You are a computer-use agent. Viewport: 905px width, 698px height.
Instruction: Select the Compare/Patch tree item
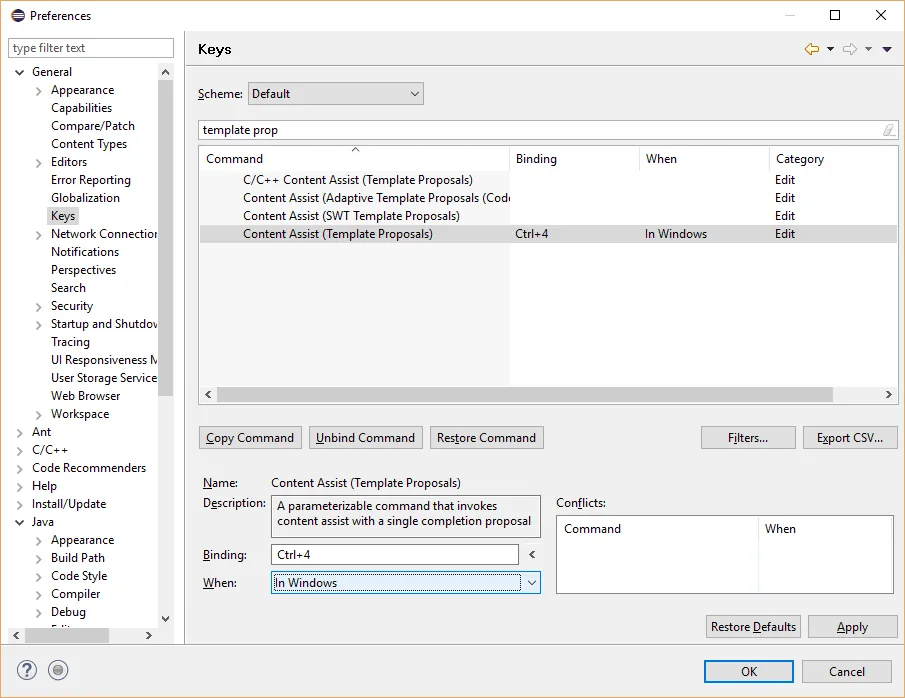click(x=93, y=126)
